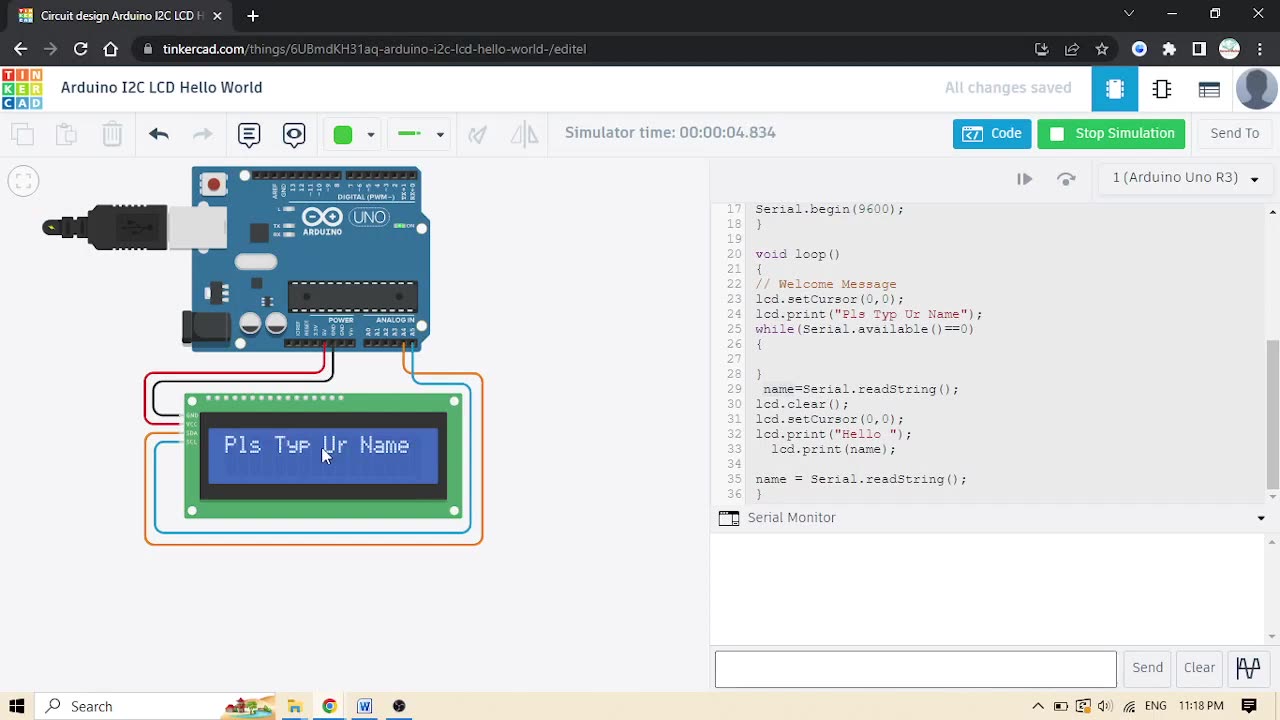The image size is (1280, 720).
Task: Click Stop Simulation button
Action: tap(1111, 134)
